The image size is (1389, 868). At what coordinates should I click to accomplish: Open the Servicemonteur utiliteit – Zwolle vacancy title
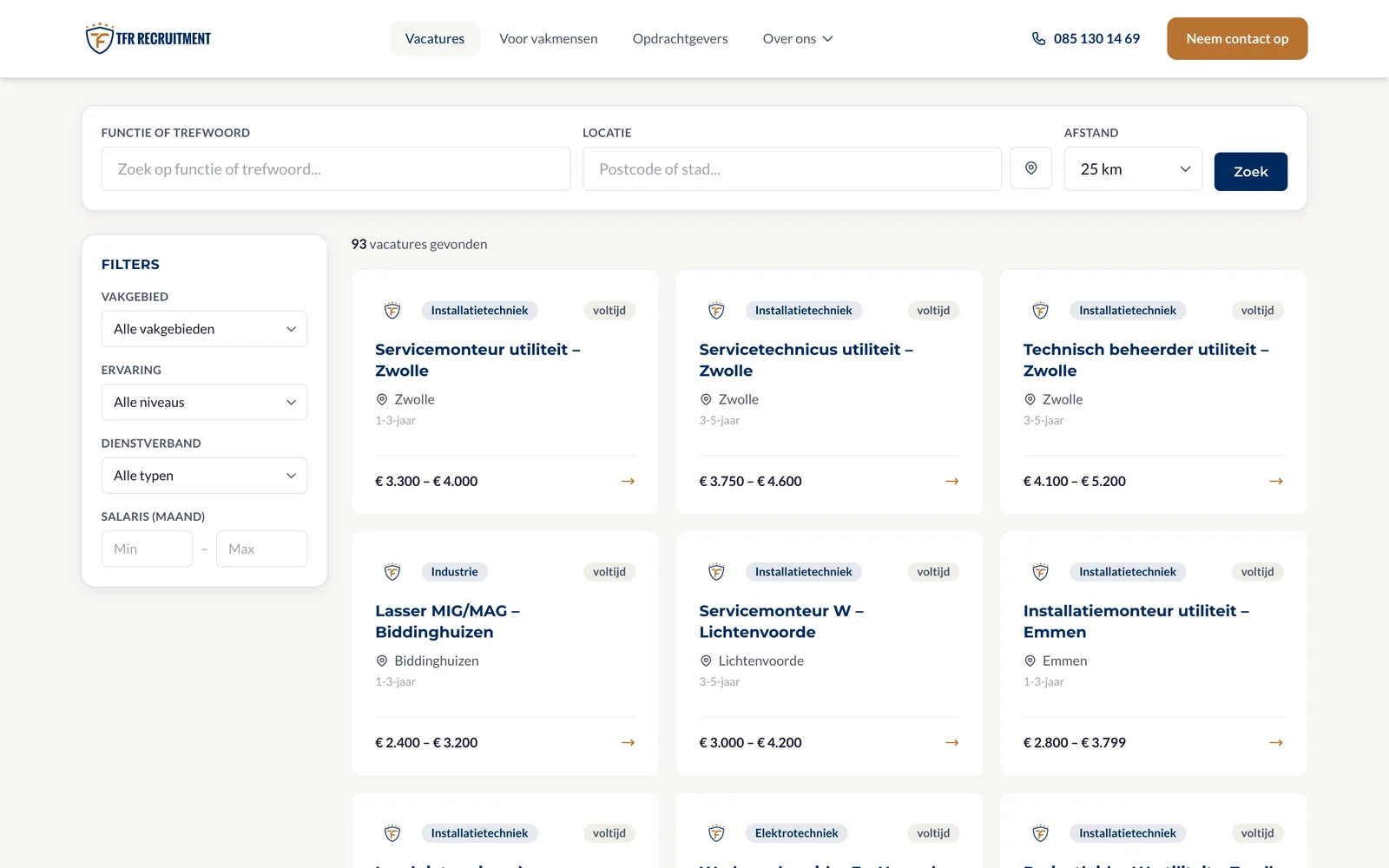pyautogui.click(x=477, y=360)
